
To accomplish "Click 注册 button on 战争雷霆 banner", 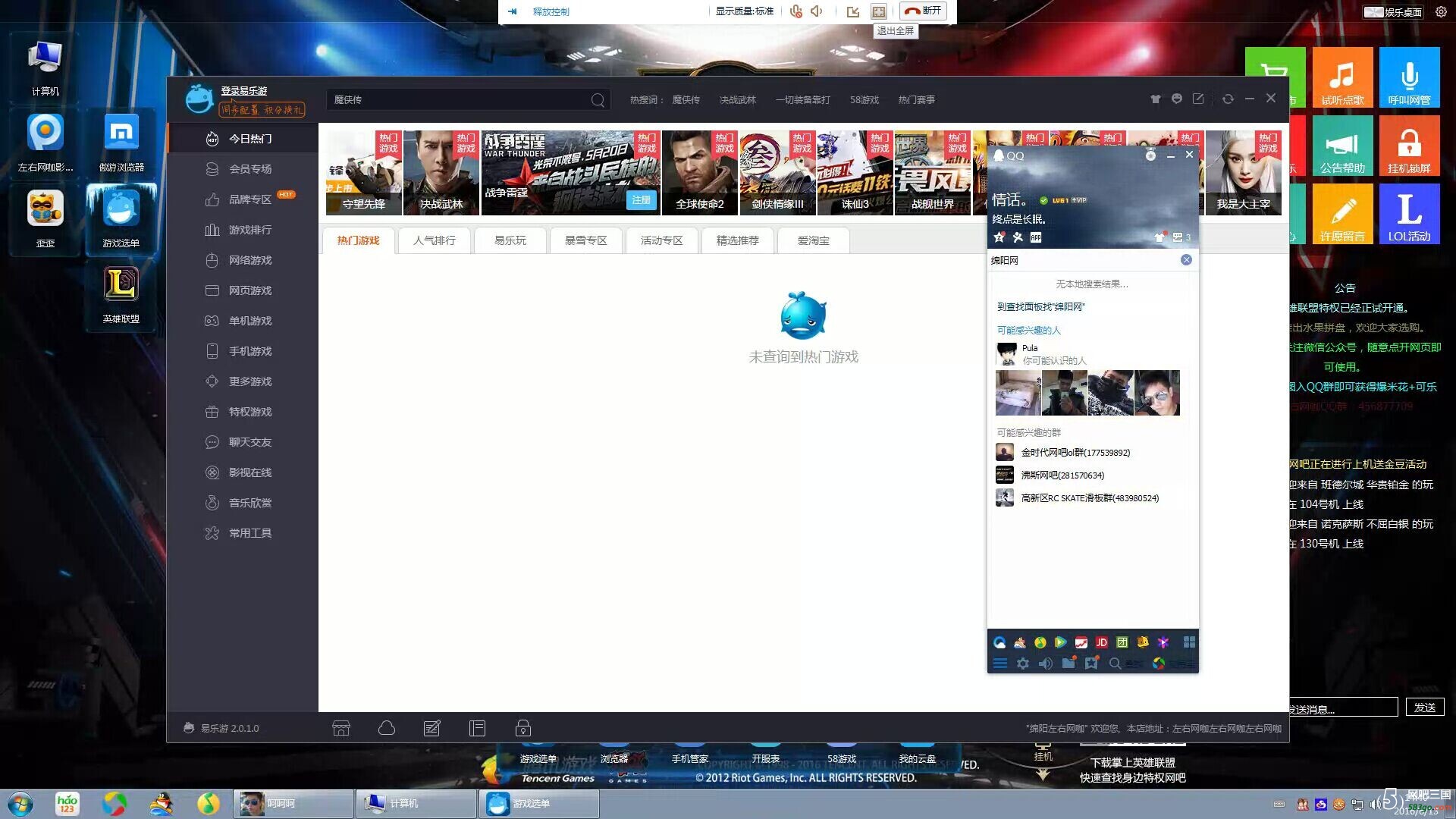I will coord(641,200).
